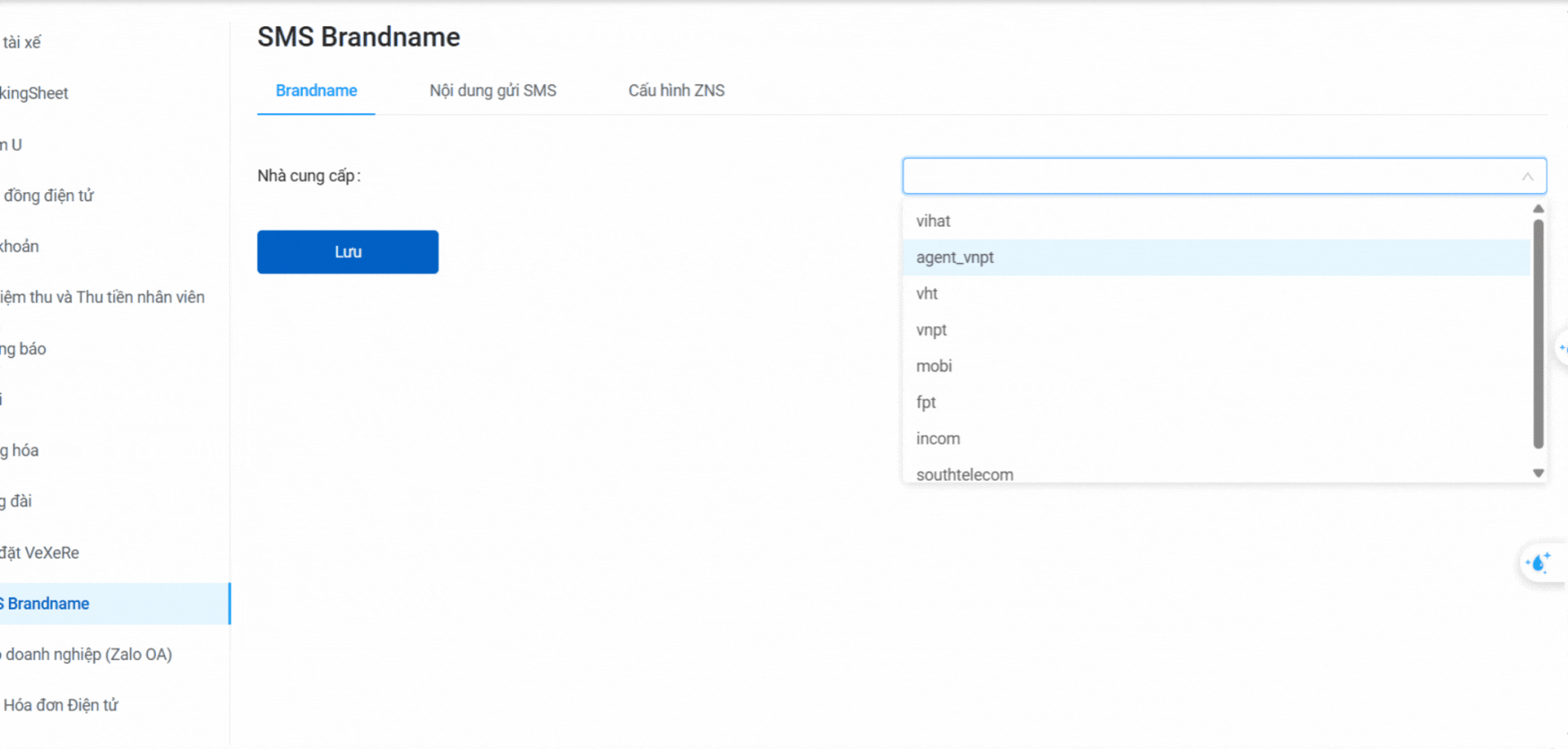Viewport: 1568px width, 749px height.
Task: Select southtelecom provider option
Action: point(964,474)
